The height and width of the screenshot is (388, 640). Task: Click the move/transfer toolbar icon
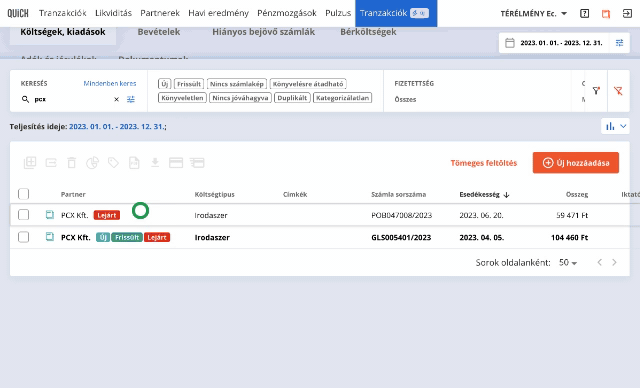point(51,163)
